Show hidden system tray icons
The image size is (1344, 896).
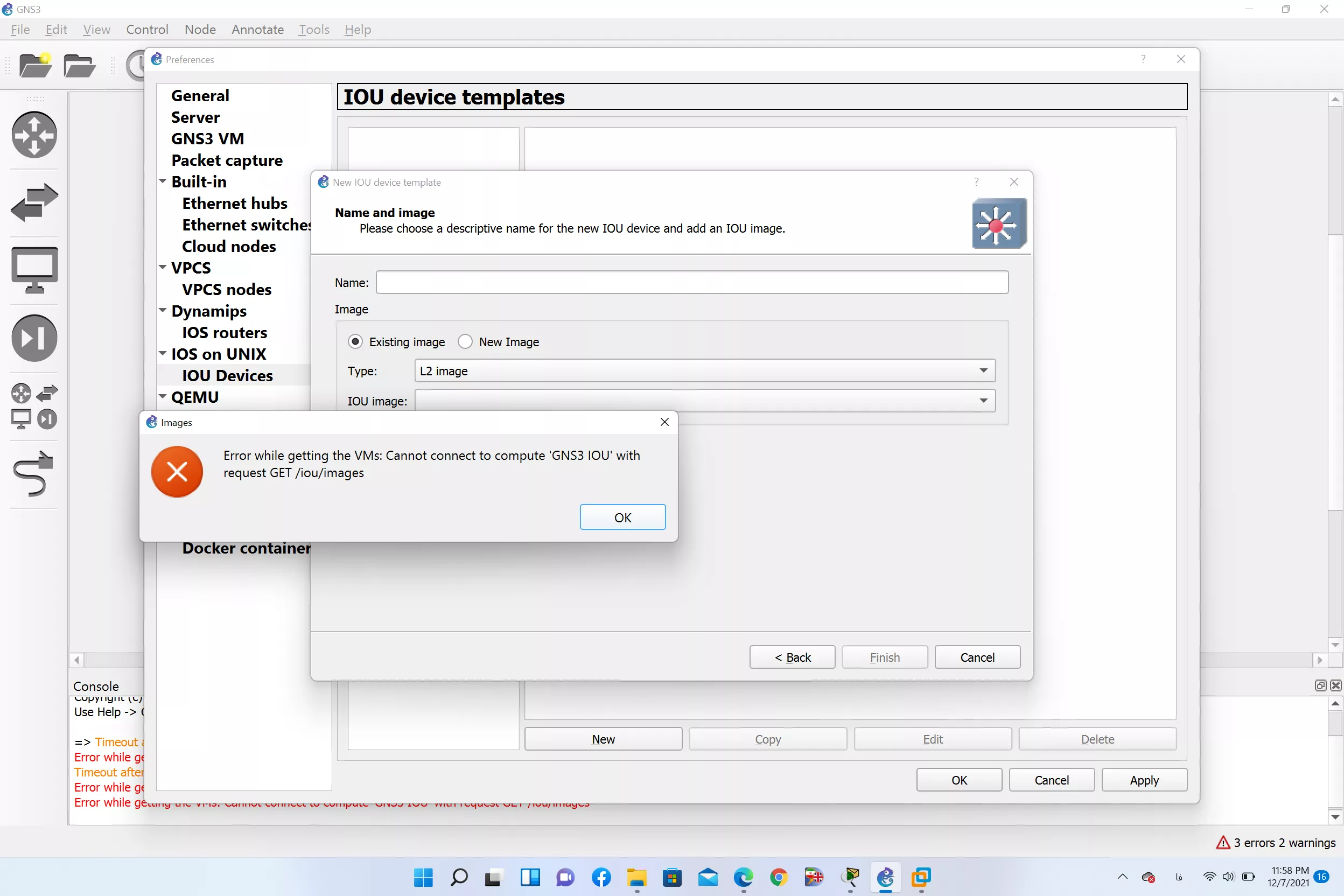pyautogui.click(x=1122, y=877)
